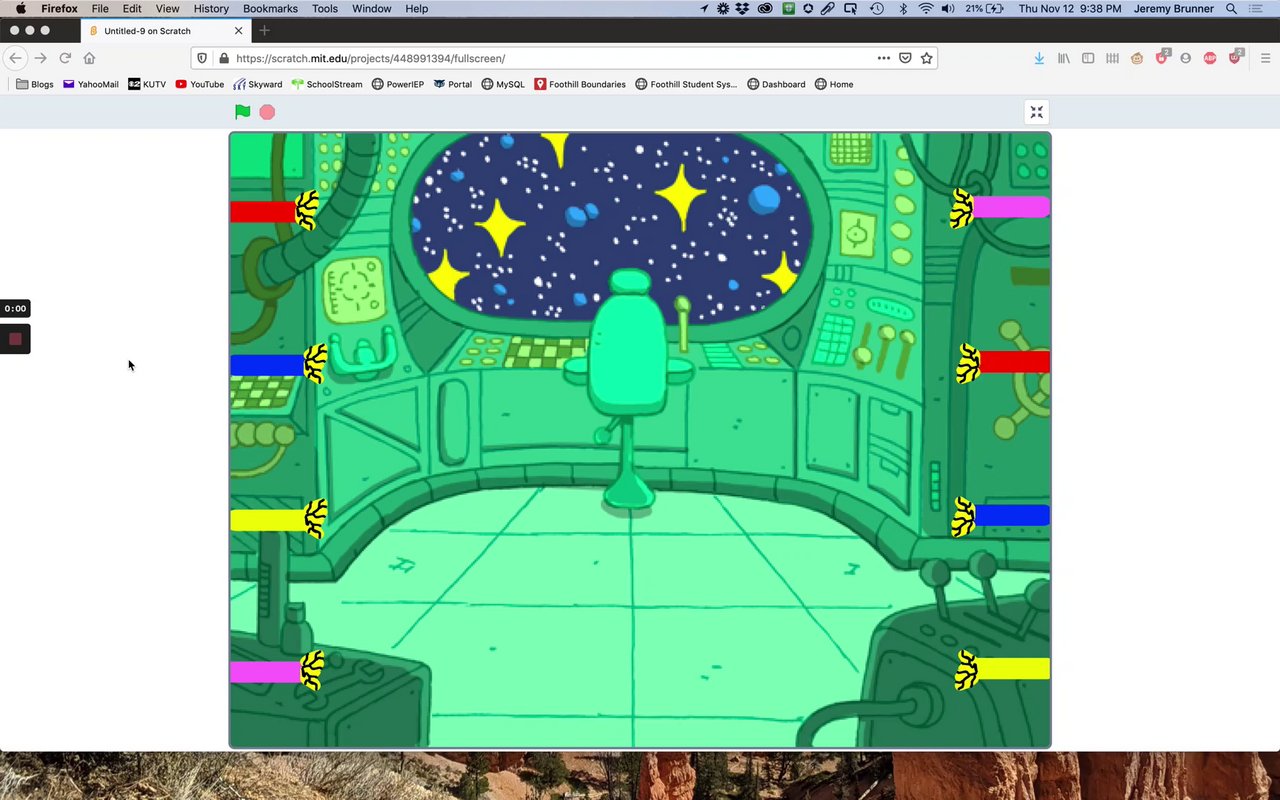
Task: Click the magenta bar on right side
Action: (x=1011, y=207)
